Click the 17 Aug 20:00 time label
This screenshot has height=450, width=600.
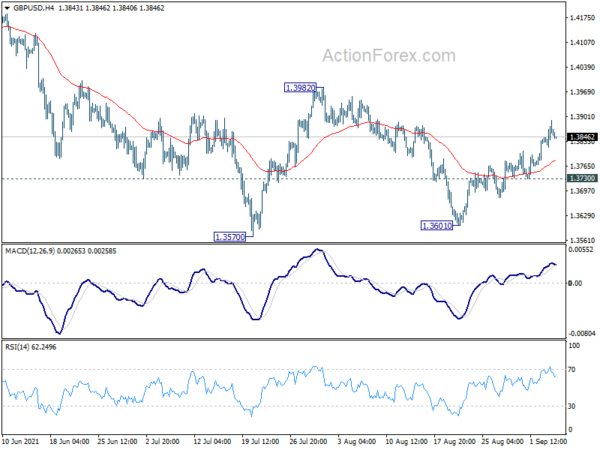tap(455, 442)
